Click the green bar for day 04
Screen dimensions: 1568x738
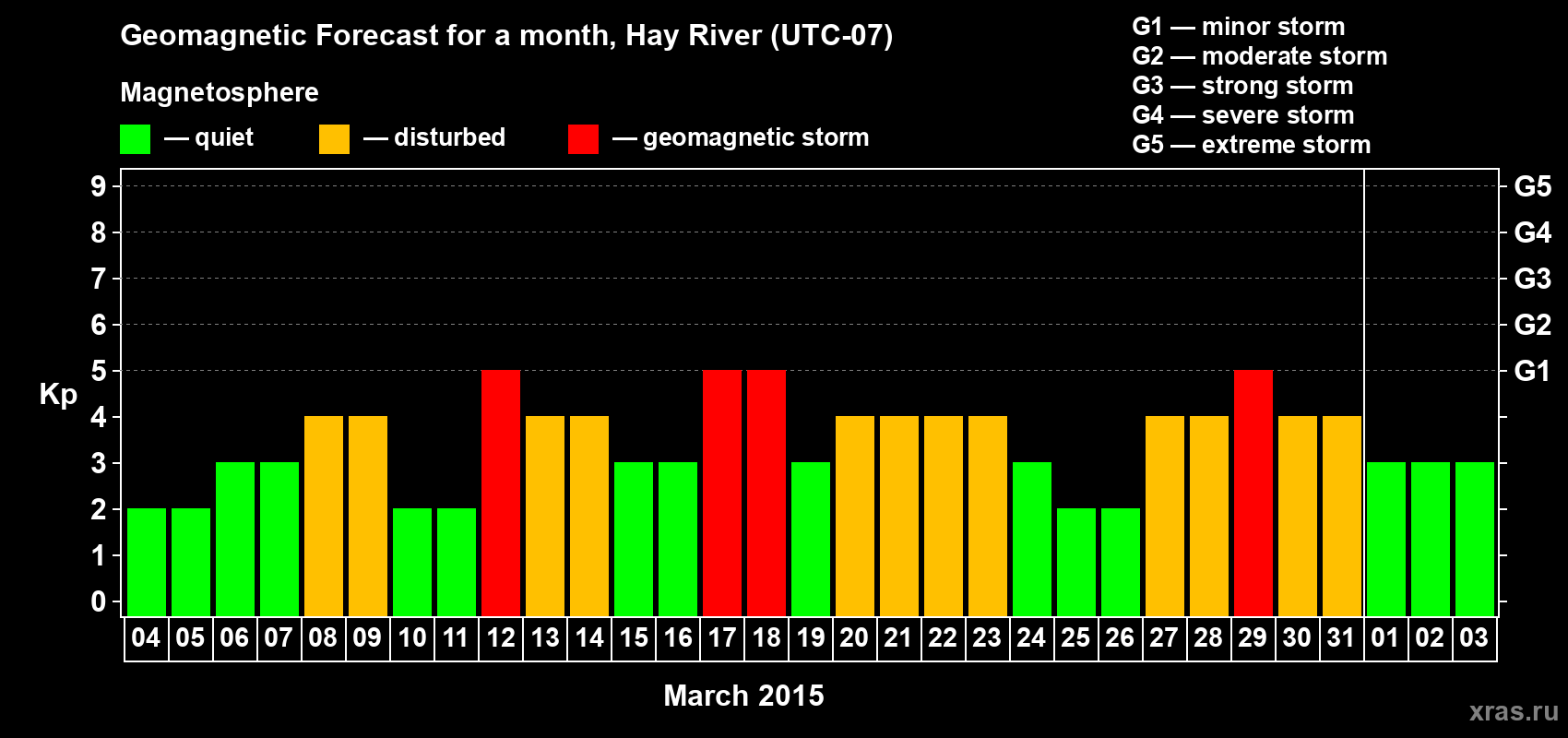(147, 562)
